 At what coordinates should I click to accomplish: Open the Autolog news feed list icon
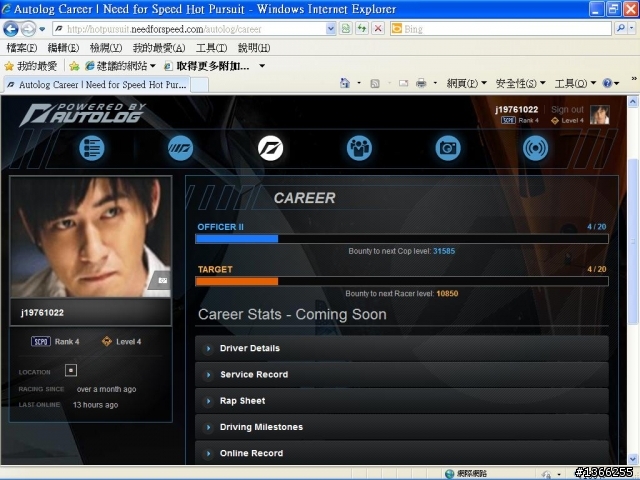(x=91, y=148)
